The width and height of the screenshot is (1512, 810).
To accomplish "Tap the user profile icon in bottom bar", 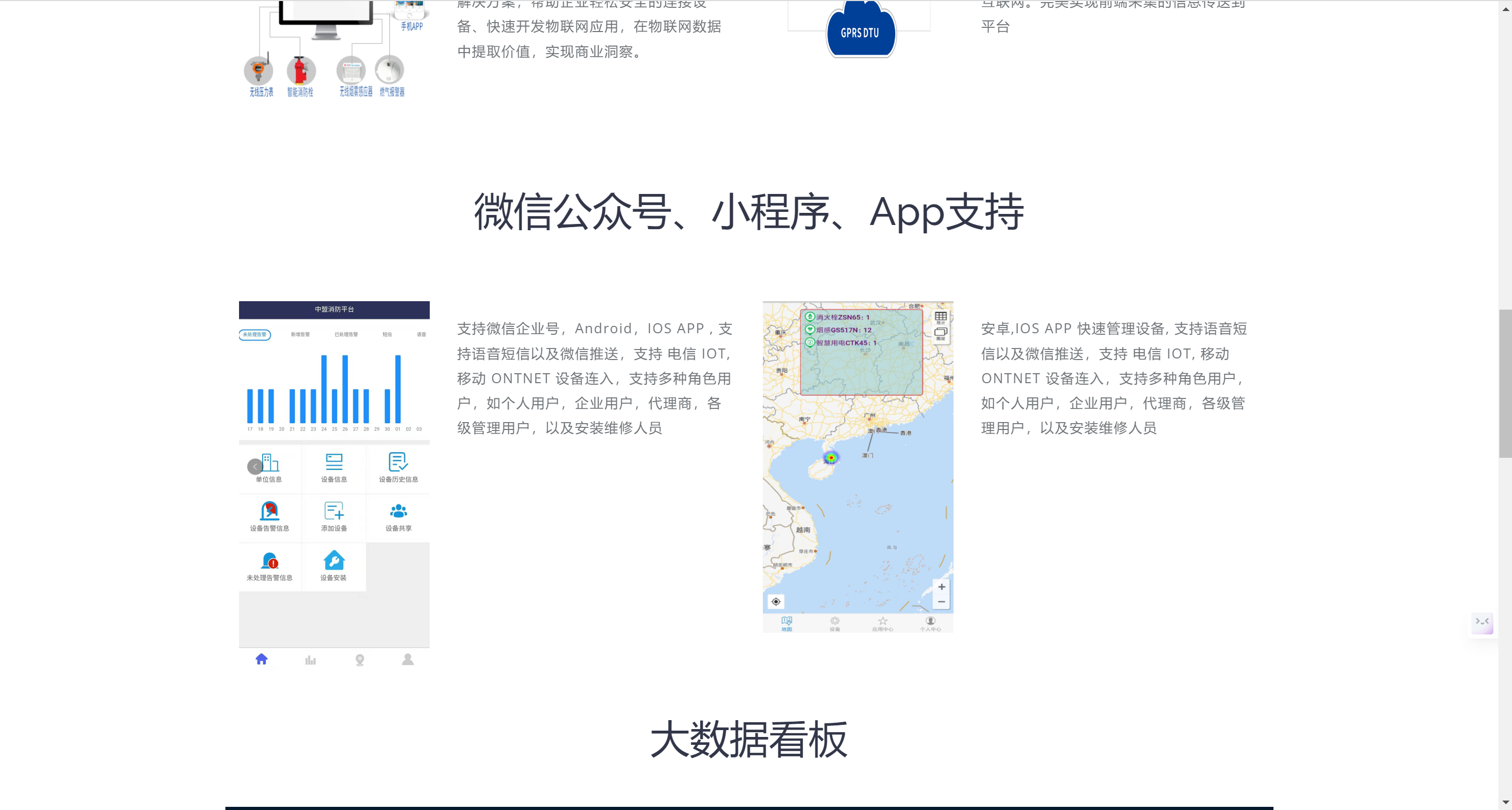I will pyautogui.click(x=408, y=660).
